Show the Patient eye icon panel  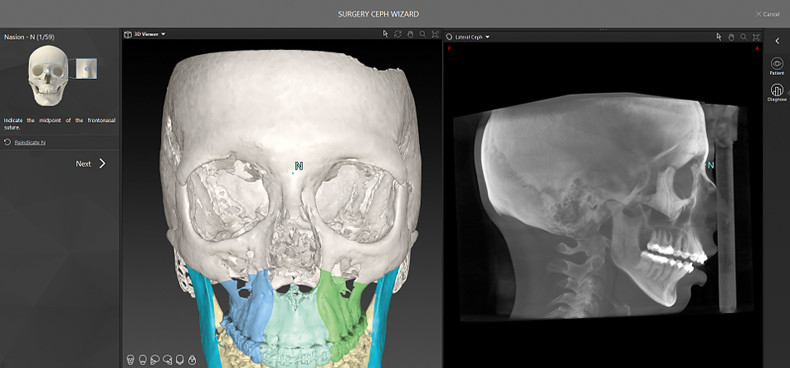[776, 67]
